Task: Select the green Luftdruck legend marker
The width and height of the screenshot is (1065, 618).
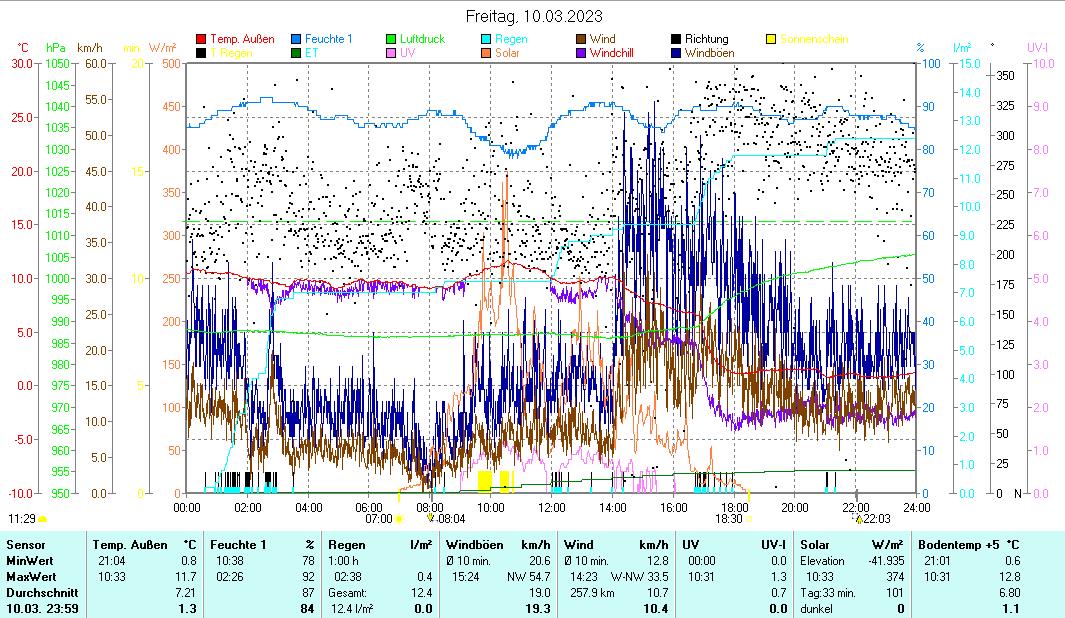Action: [392, 39]
